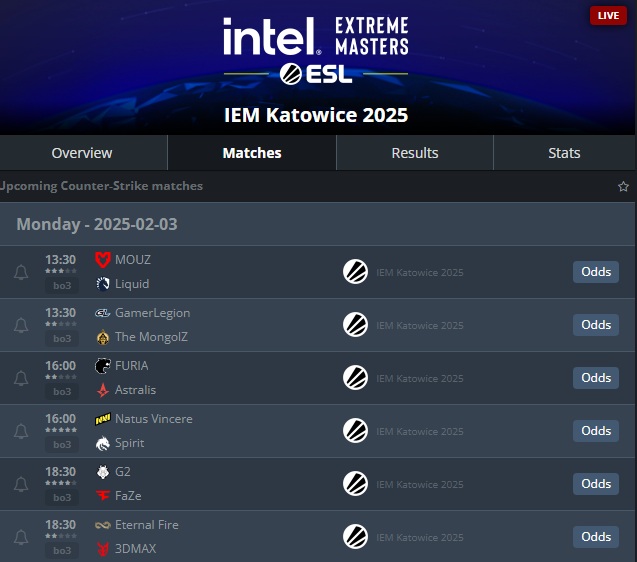Image resolution: width=637 pixels, height=562 pixels.
Task: Click the Monday - 2025-02-03 date header
Action: pyautogui.click(x=97, y=224)
